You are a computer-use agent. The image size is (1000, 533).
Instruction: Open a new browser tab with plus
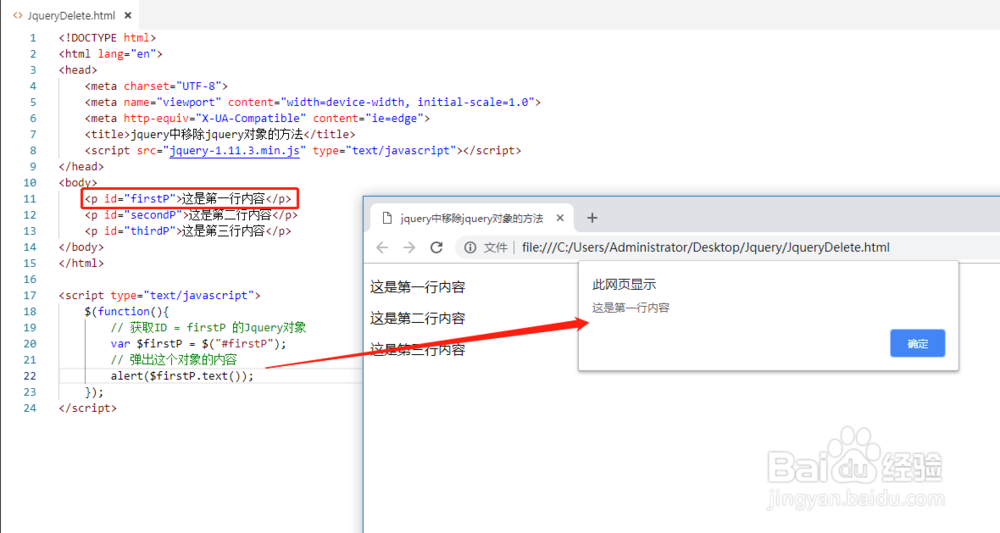click(x=592, y=218)
